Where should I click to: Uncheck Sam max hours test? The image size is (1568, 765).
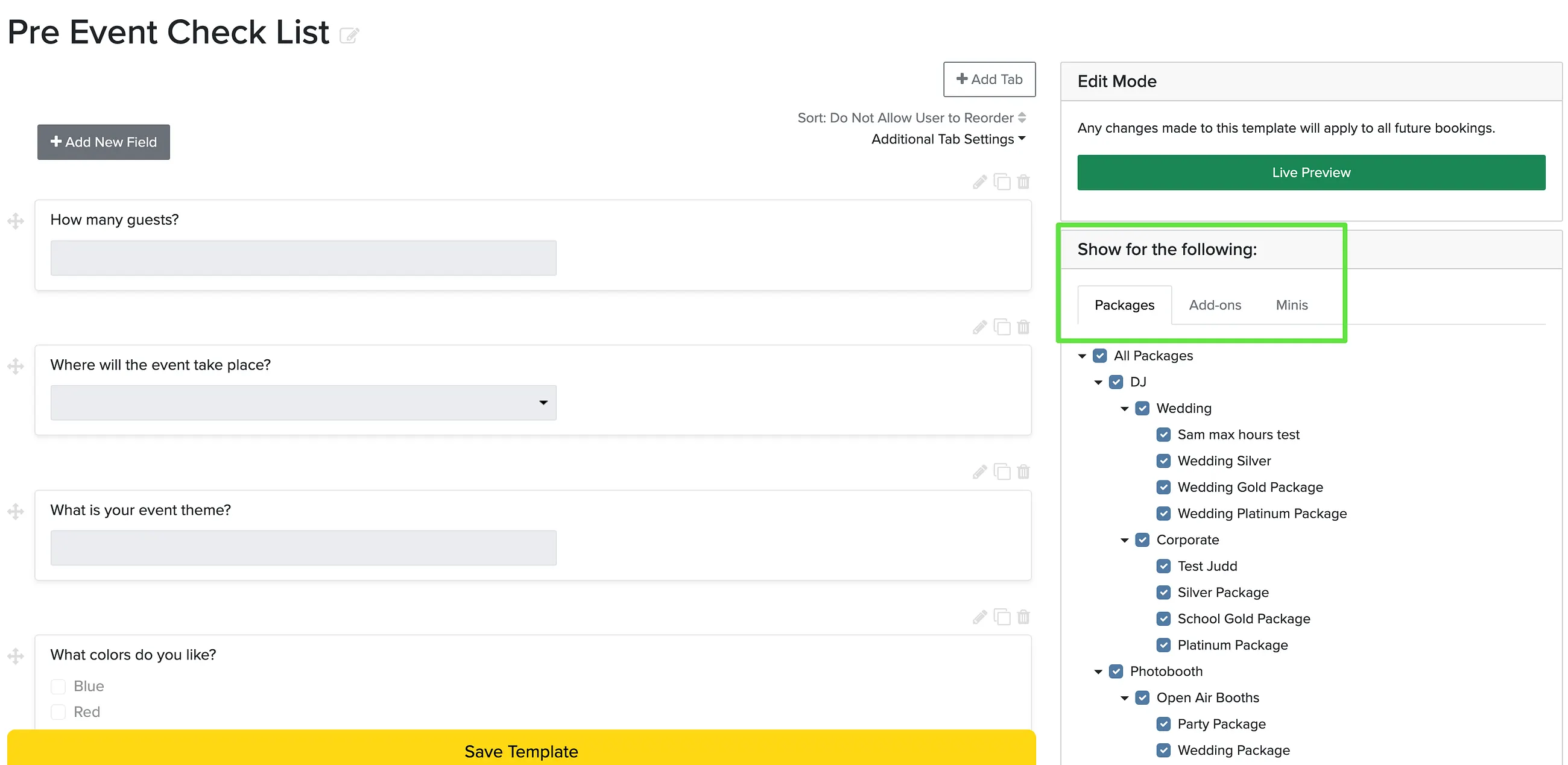(x=1164, y=435)
